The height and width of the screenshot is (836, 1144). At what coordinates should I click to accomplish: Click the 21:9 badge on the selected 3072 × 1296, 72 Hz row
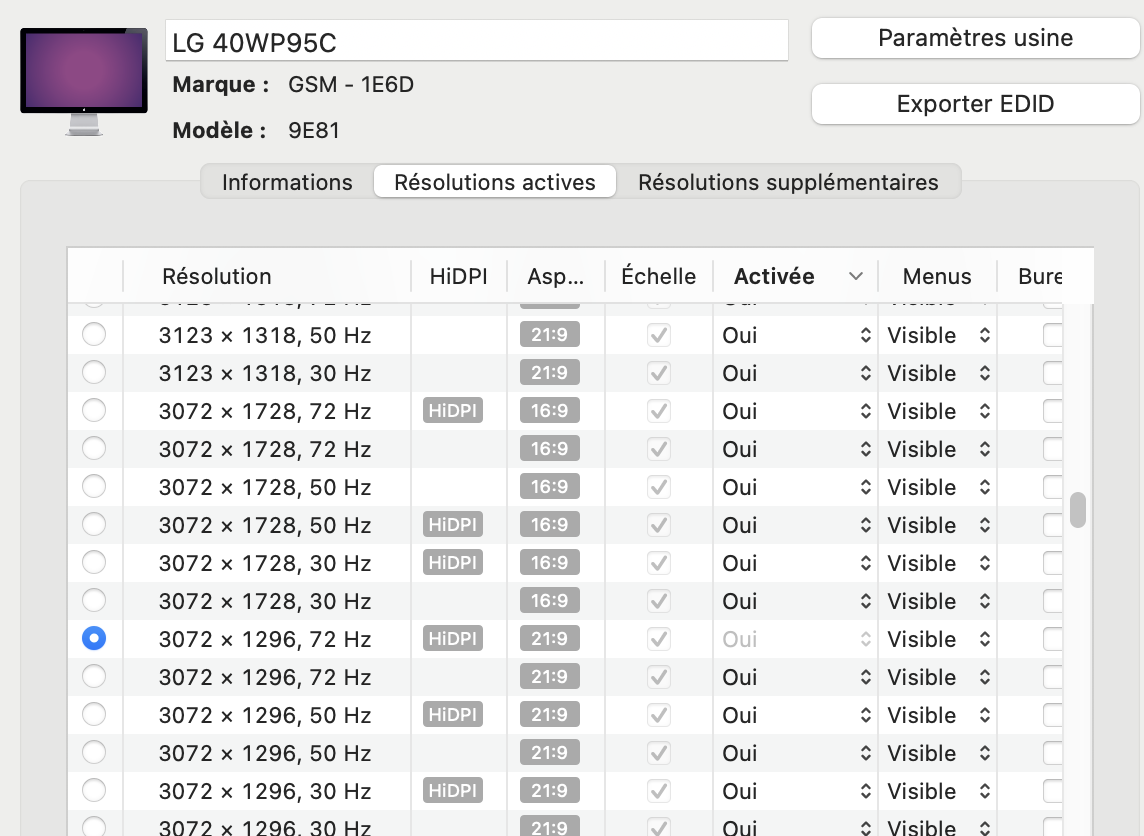click(x=549, y=638)
